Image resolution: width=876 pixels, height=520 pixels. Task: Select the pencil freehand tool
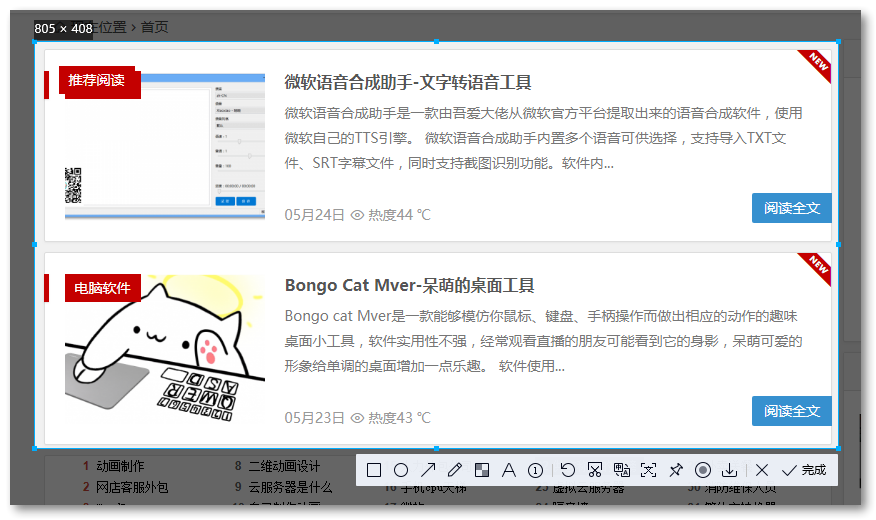[x=455, y=470]
